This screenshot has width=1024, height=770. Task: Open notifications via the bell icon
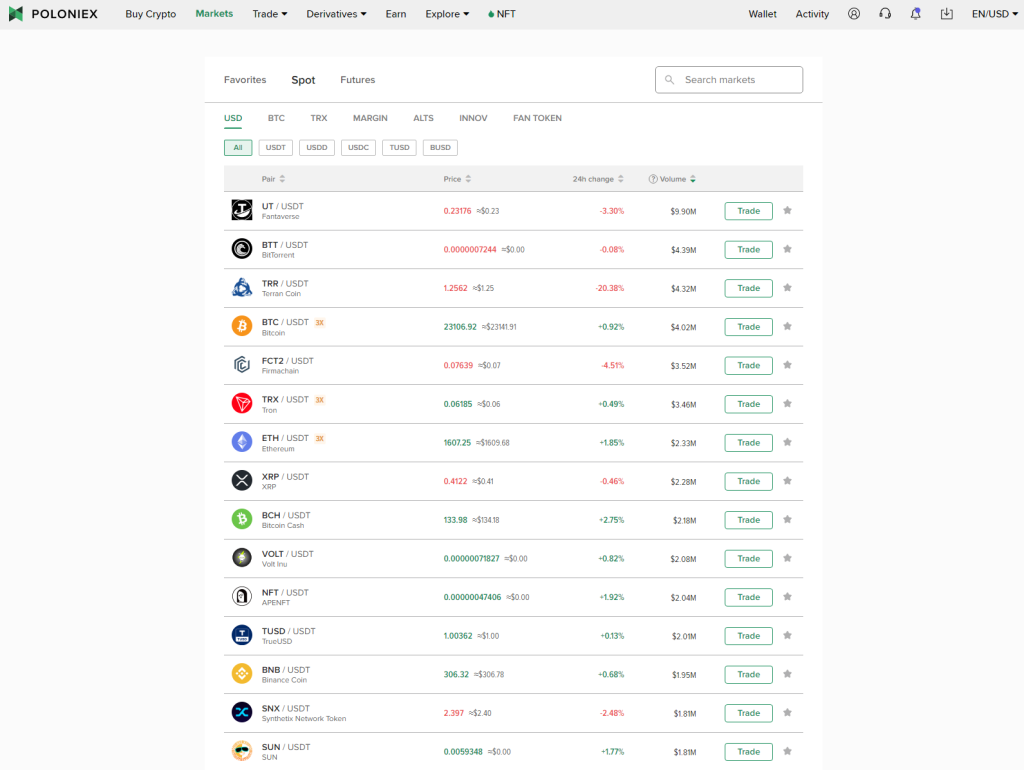pyautogui.click(x=915, y=14)
